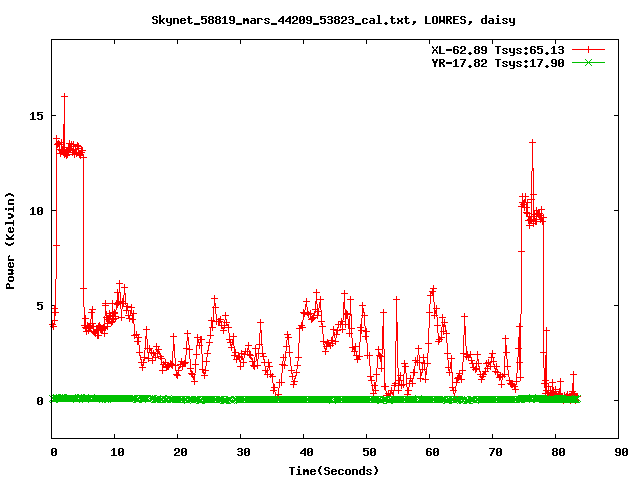Viewport: 640px width, 480px height.
Task: Click the Power (Kelvin) y-axis label
Action: [x=11, y=241]
